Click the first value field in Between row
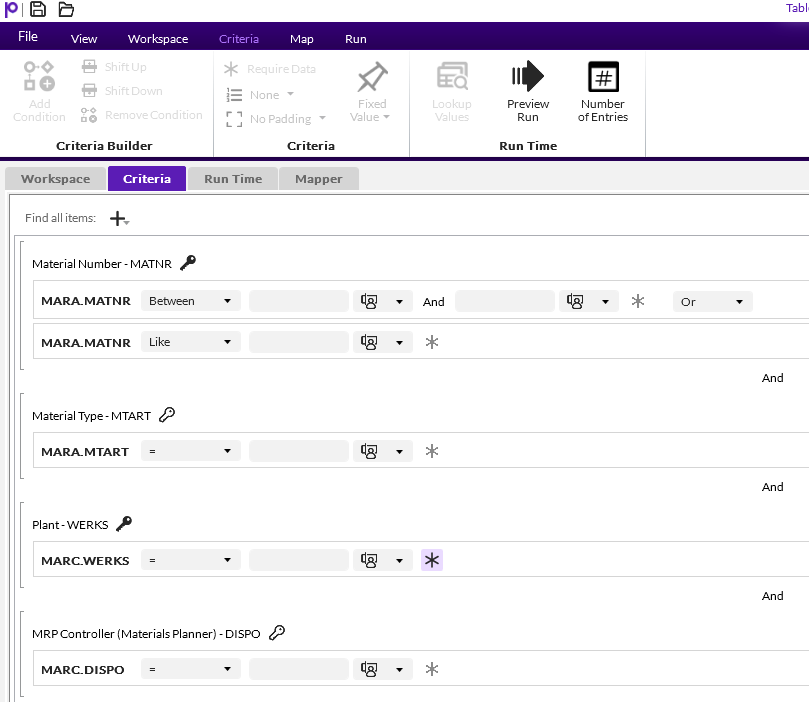809x702 pixels. pyautogui.click(x=299, y=301)
